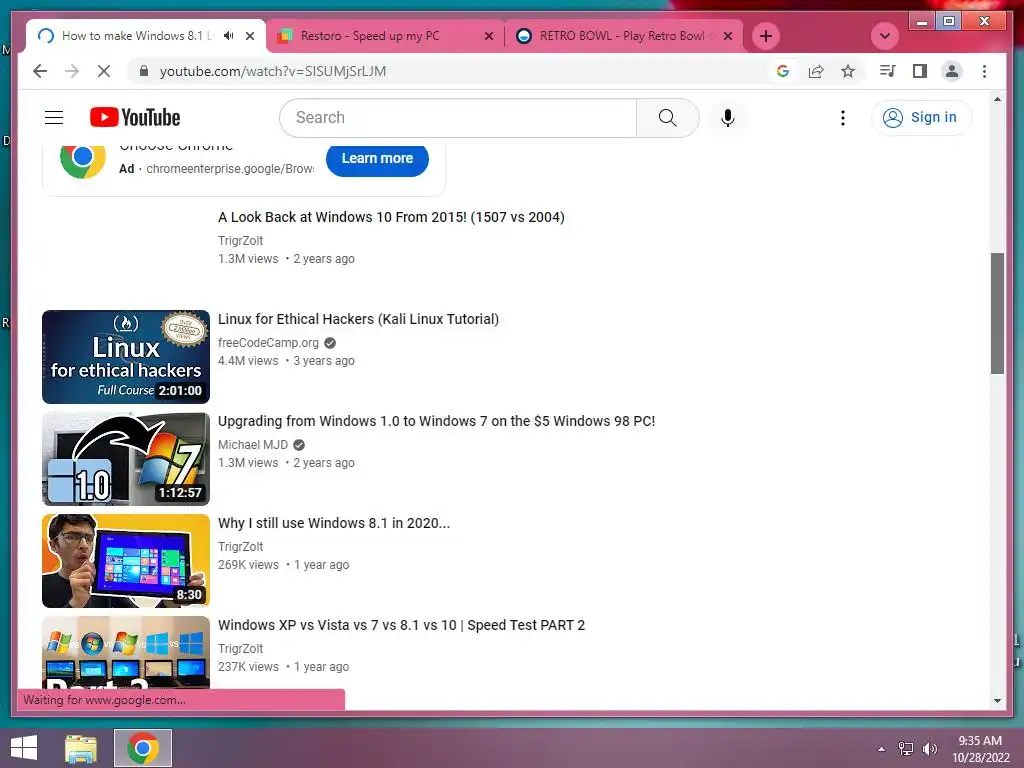
Task: Close the Restoro tab
Action: coord(488,36)
